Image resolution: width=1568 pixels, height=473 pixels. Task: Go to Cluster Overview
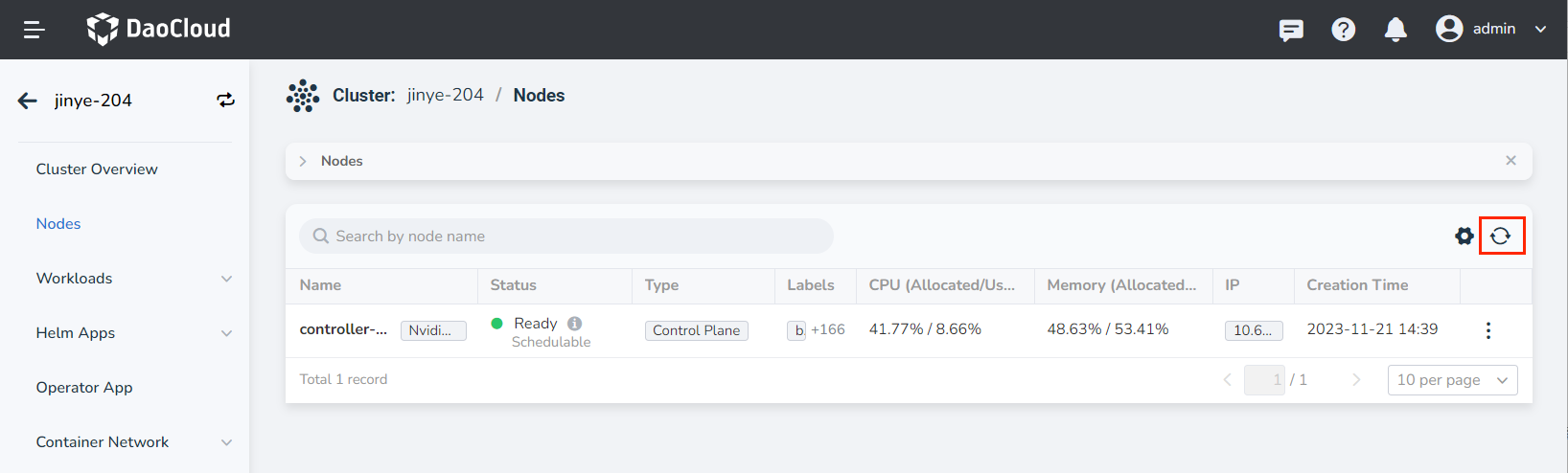click(x=97, y=169)
